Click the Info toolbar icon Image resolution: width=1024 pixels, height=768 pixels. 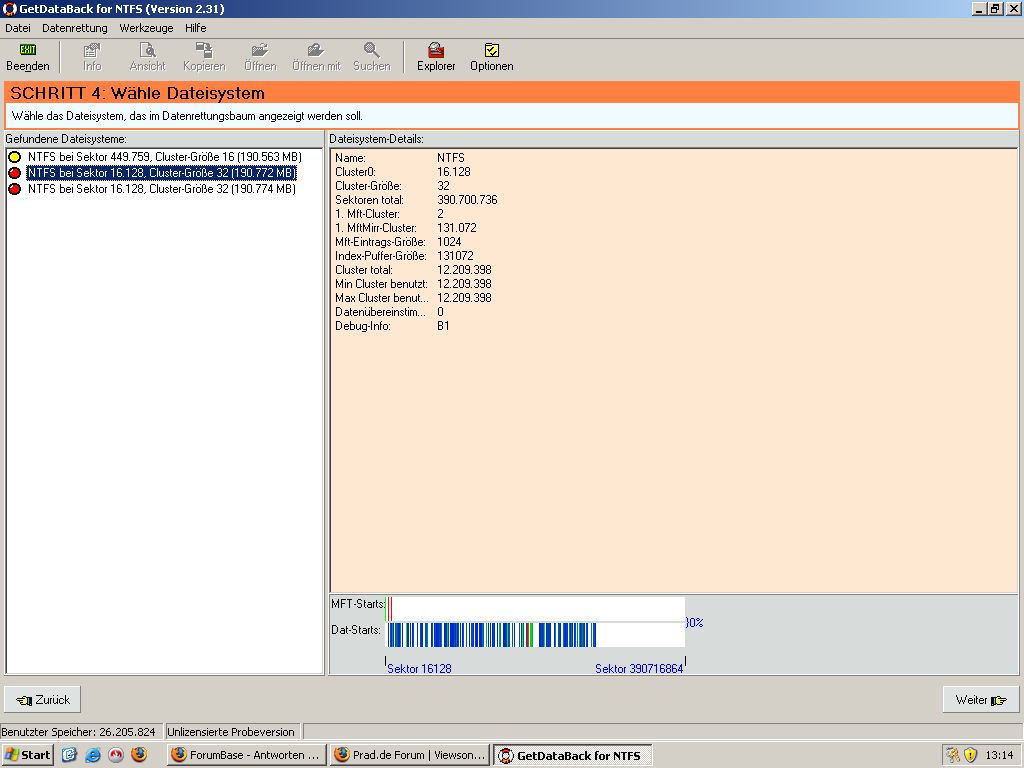[x=92, y=50]
